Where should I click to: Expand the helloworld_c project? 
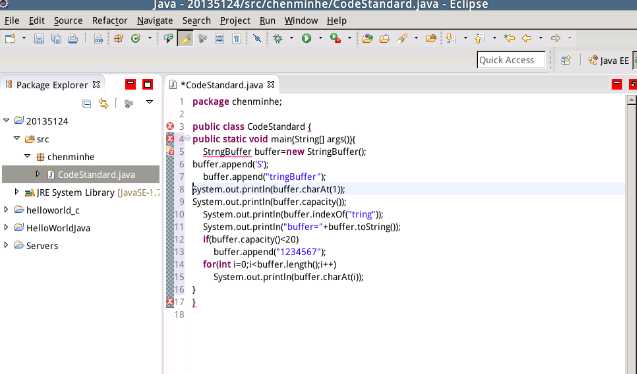tap(6, 209)
